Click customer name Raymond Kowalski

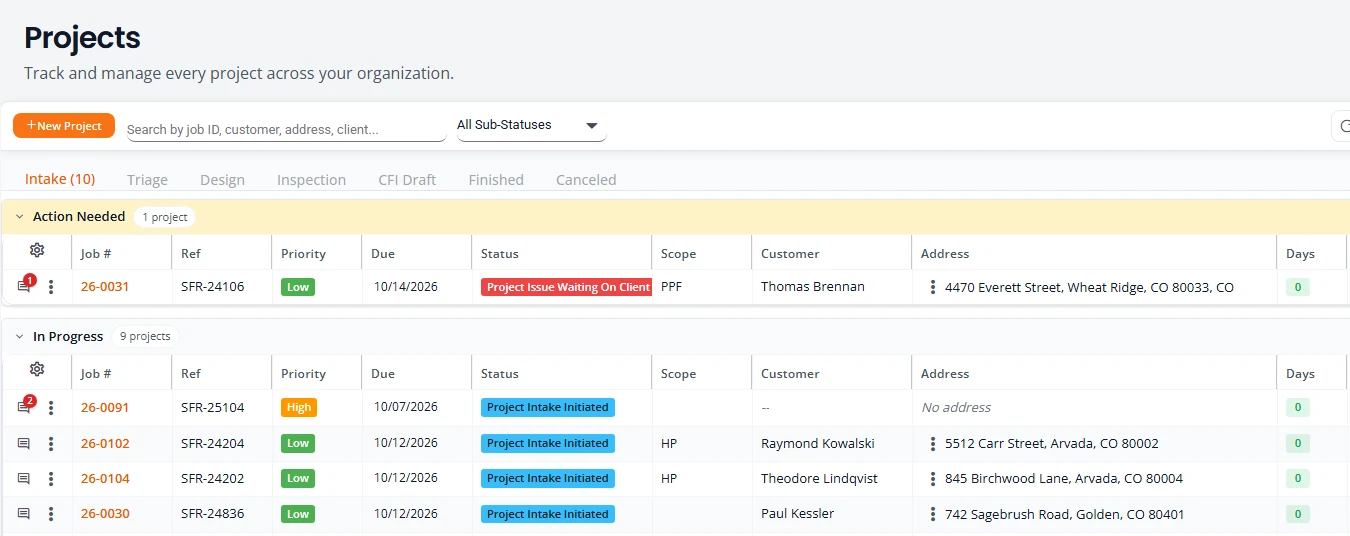pos(820,443)
